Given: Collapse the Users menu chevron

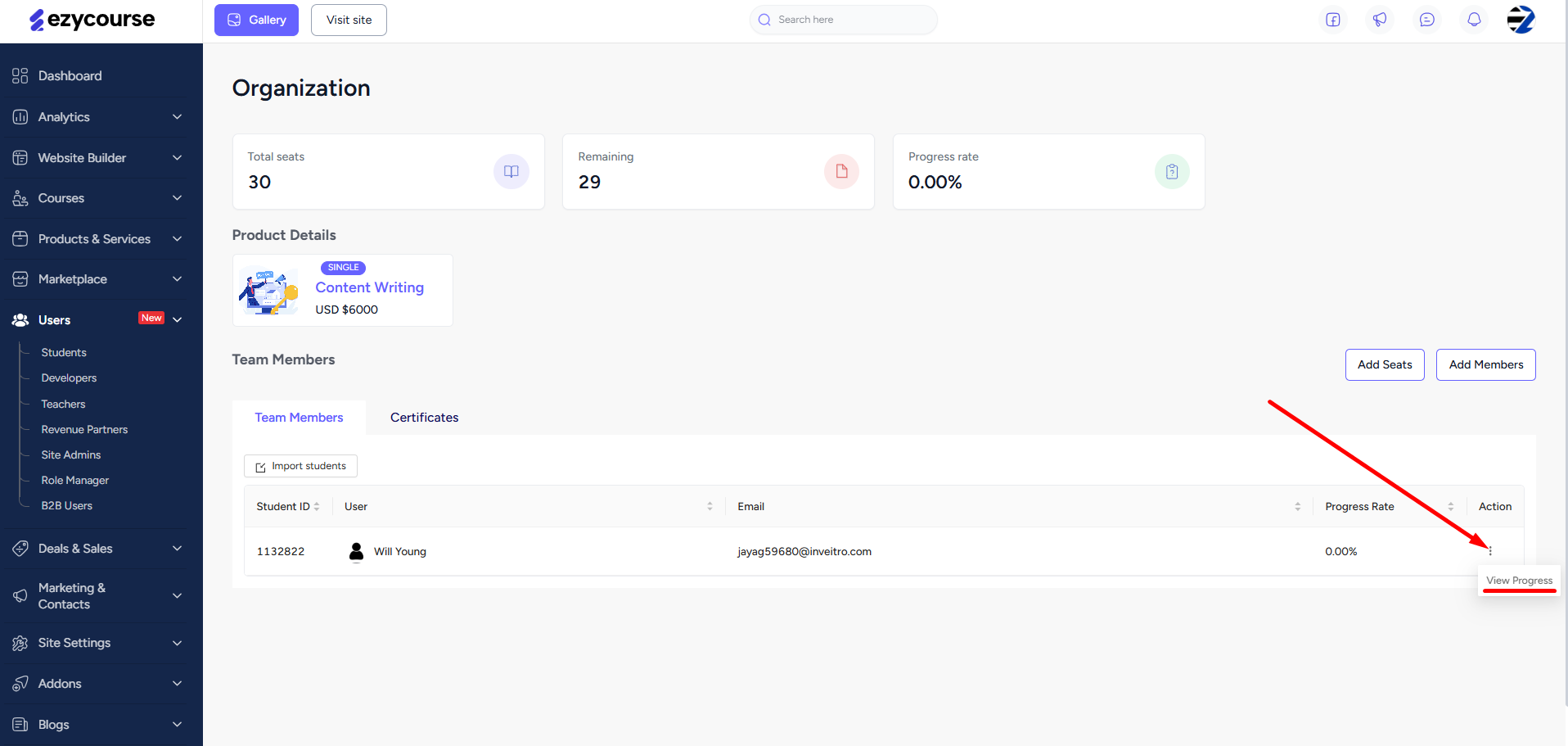Looking at the screenshot, I should (x=178, y=319).
